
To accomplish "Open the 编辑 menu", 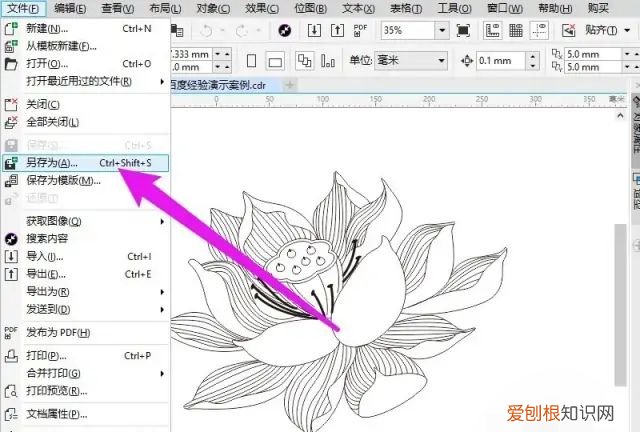I will coord(70,8).
